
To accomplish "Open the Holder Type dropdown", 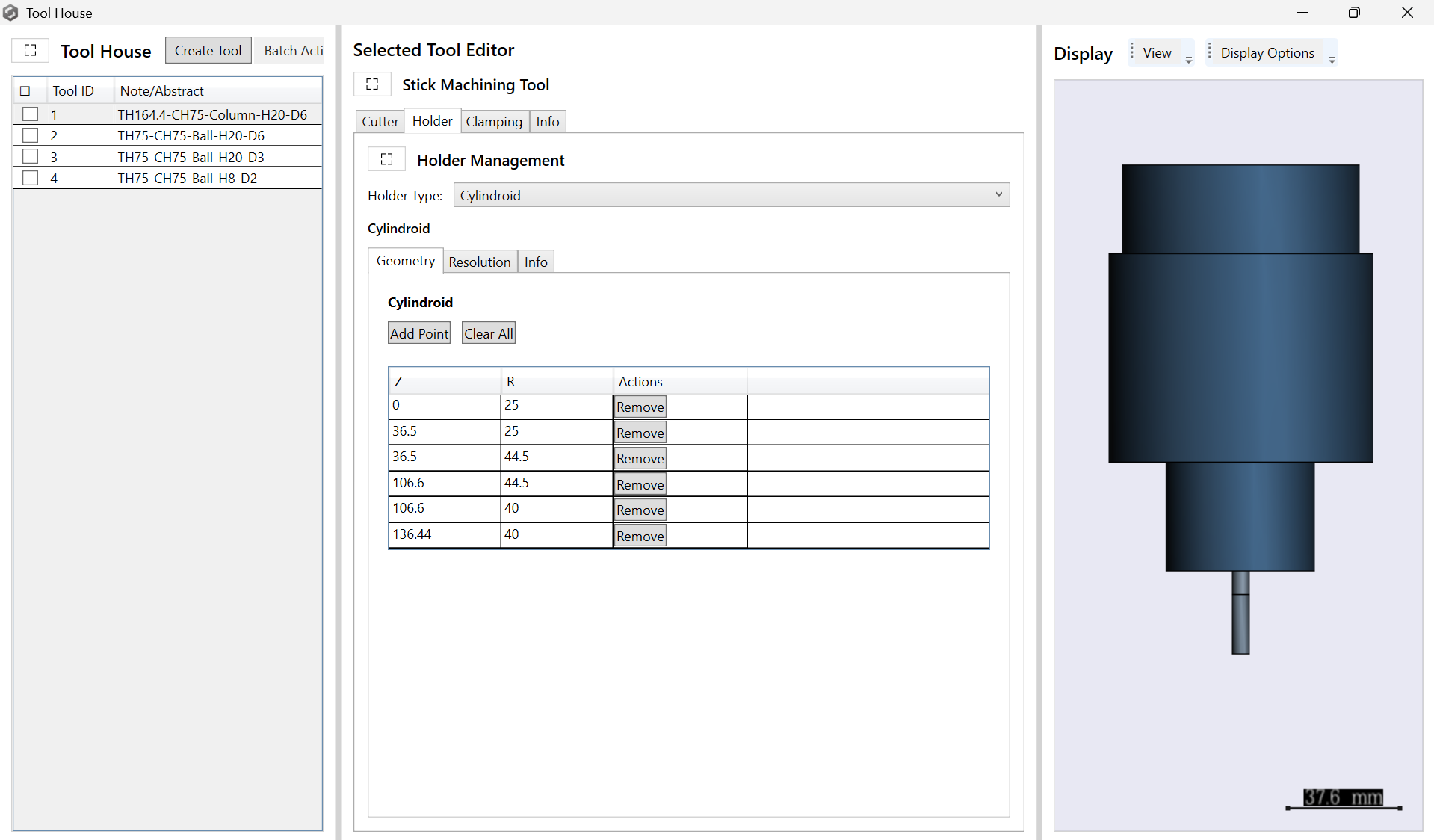I will click(731, 195).
